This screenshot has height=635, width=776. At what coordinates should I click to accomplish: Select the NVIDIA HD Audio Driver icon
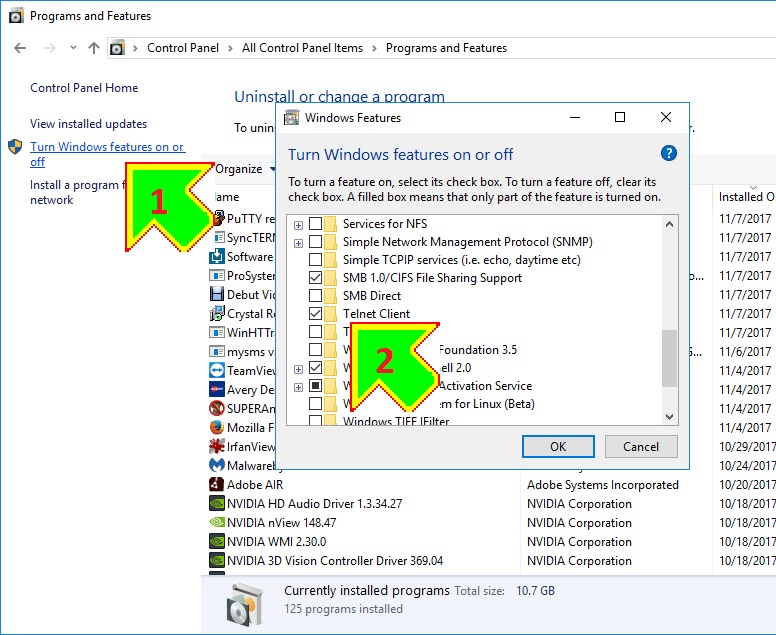217,504
